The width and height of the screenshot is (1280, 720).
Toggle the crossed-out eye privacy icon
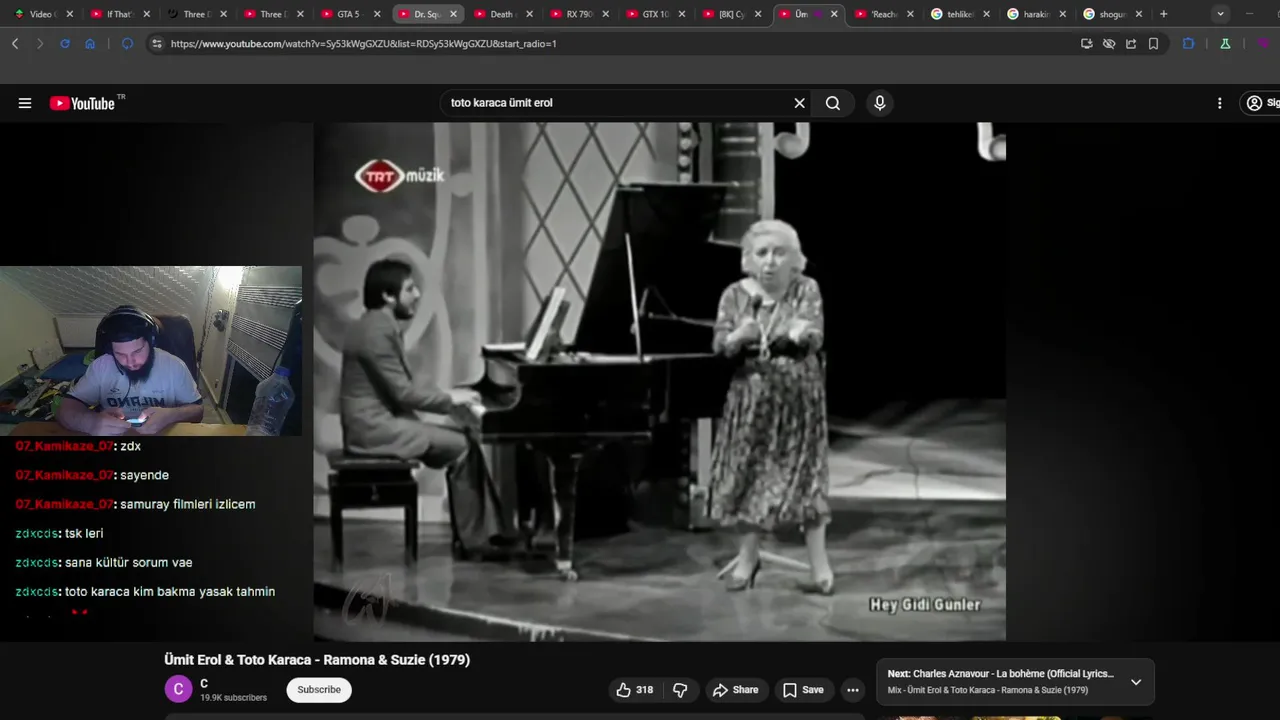[1109, 44]
